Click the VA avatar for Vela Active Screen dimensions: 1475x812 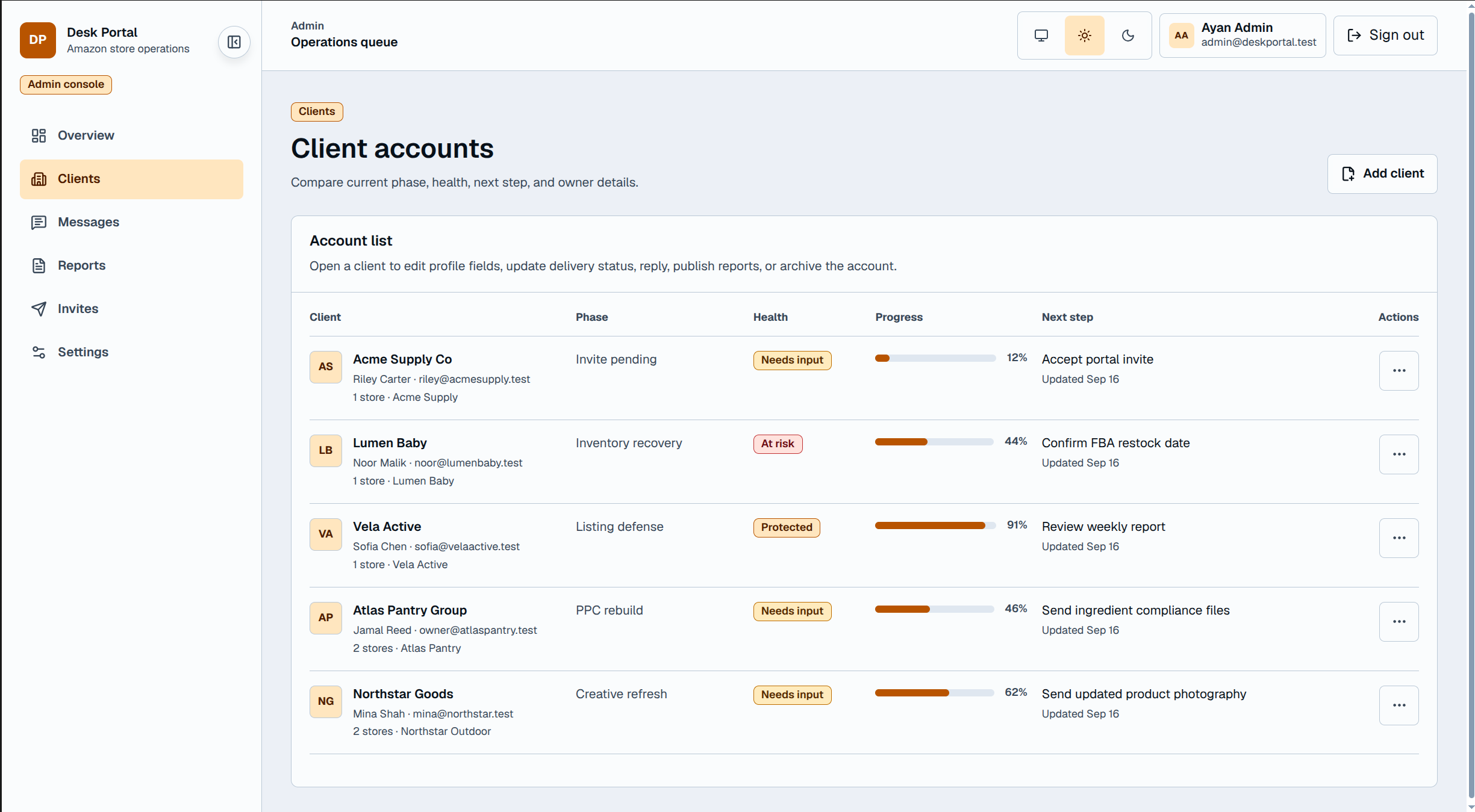(326, 535)
